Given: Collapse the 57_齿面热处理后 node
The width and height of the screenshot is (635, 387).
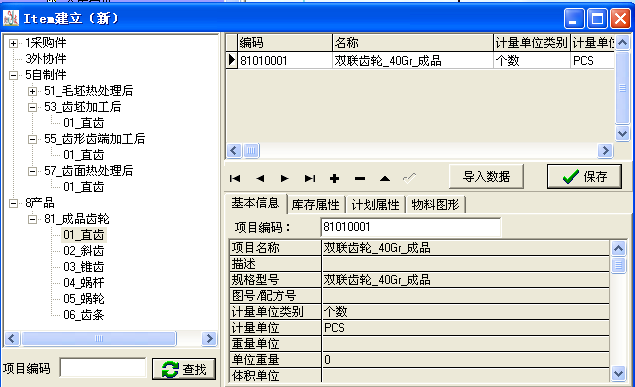Looking at the screenshot, I should click(32, 171).
